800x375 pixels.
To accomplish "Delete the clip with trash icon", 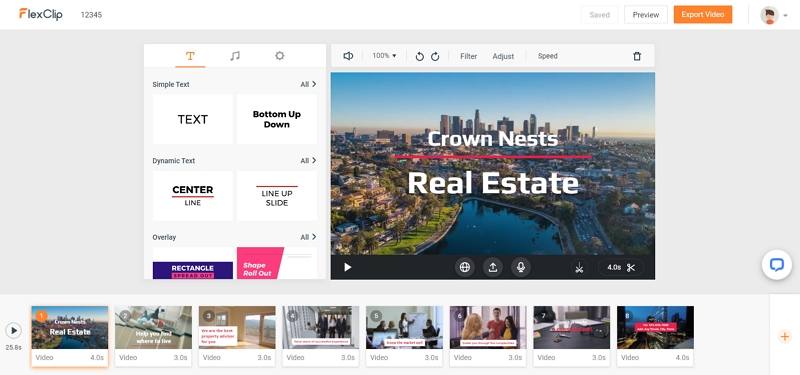I will (637, 56).
